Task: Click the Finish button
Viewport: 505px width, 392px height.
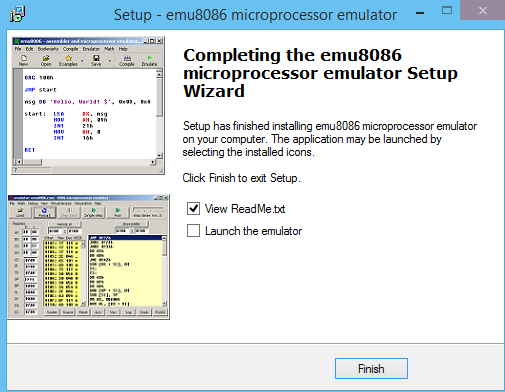Action: [371, 369]
